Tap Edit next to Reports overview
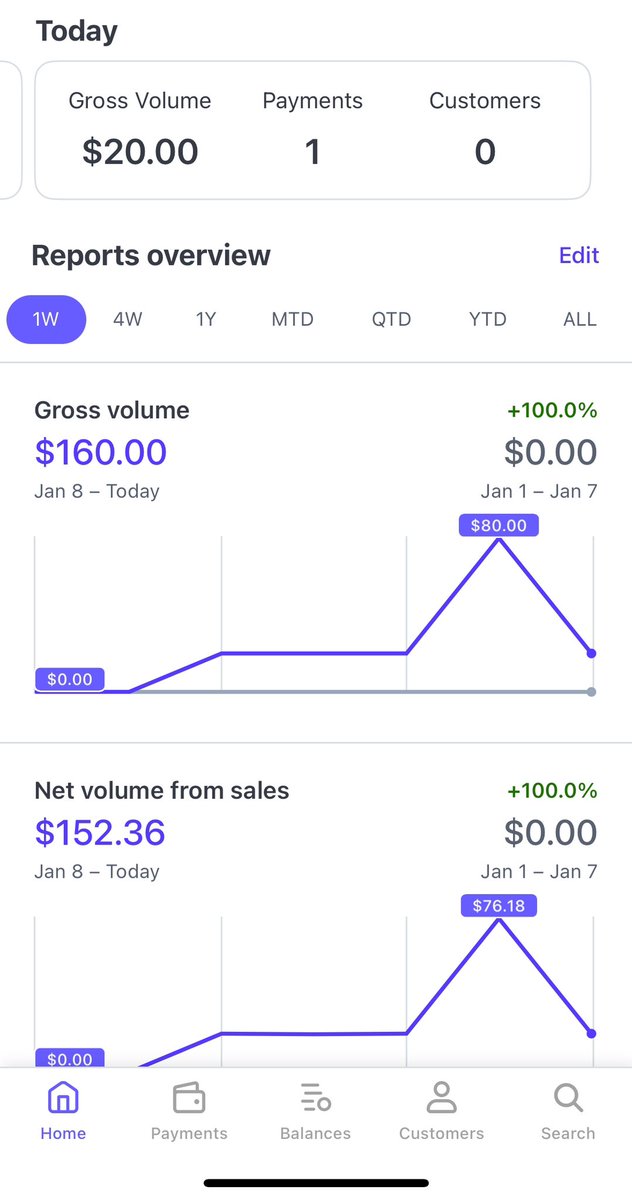 click(x=578, y=255)
